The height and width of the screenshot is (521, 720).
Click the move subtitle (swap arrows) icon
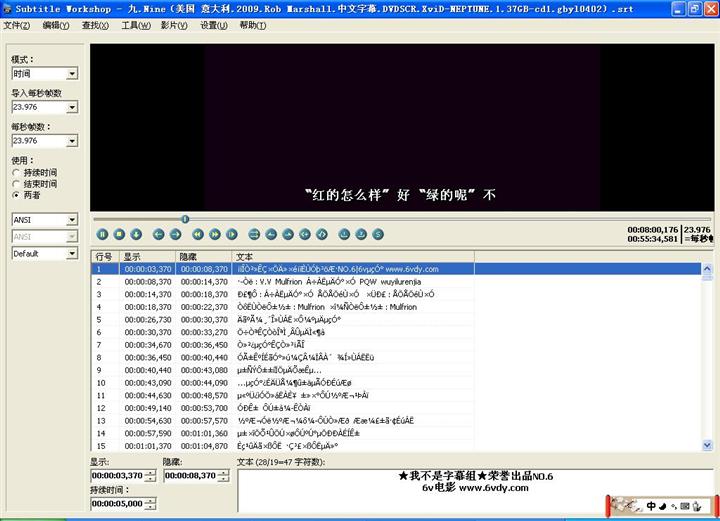254,235
